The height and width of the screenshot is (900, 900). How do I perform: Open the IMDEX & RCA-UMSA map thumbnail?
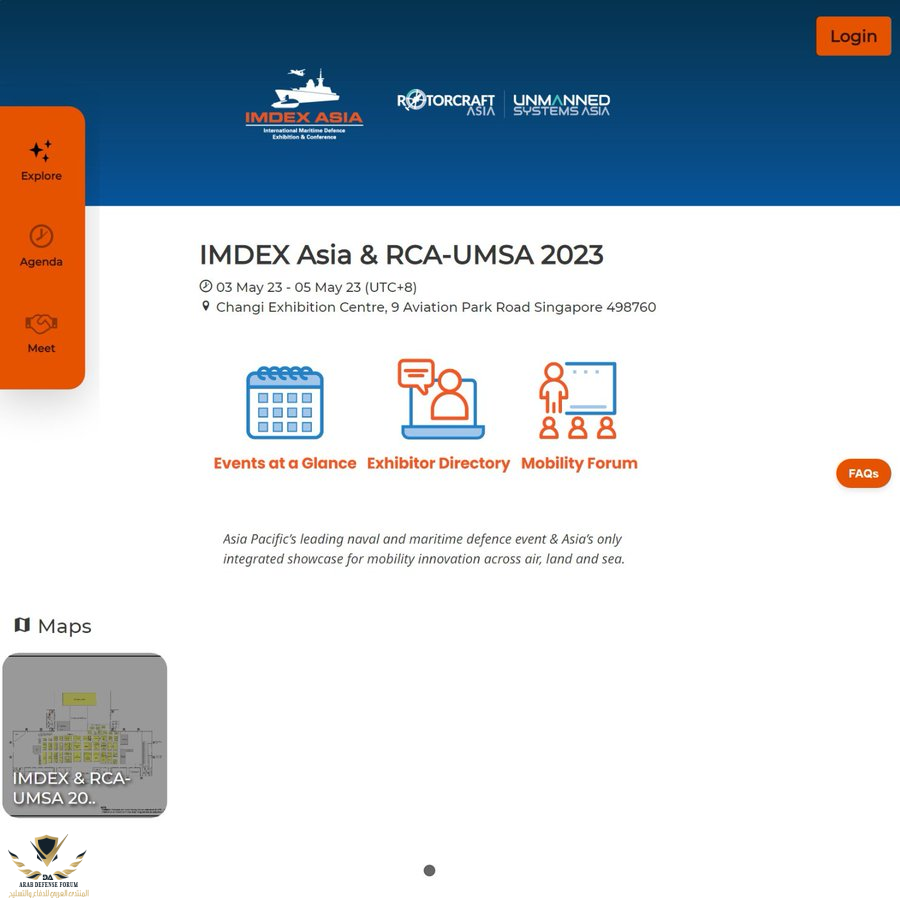point(85,735)
